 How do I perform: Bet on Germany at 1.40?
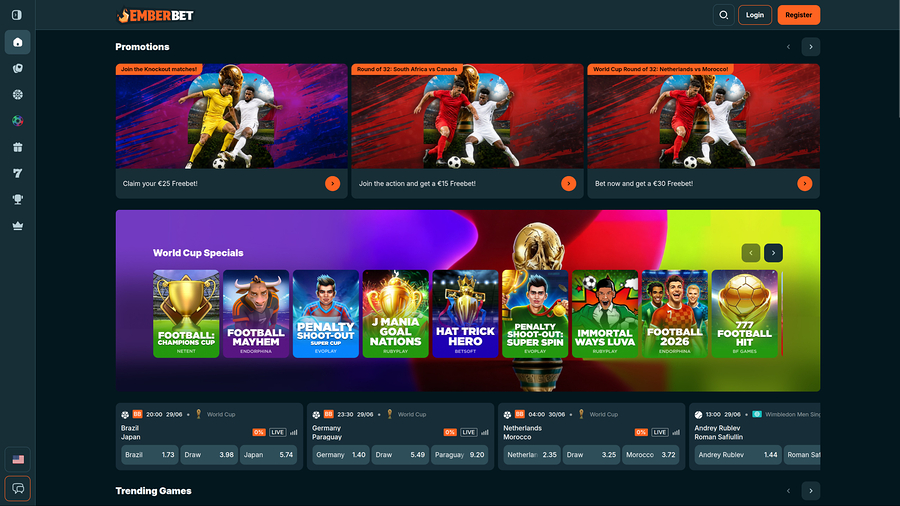[x=340, y=455]
